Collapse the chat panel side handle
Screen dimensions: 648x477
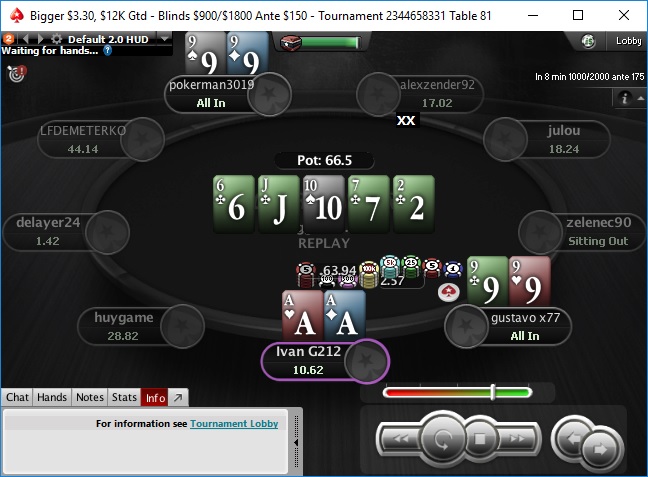pyautogui.click(x=296, y=442)
